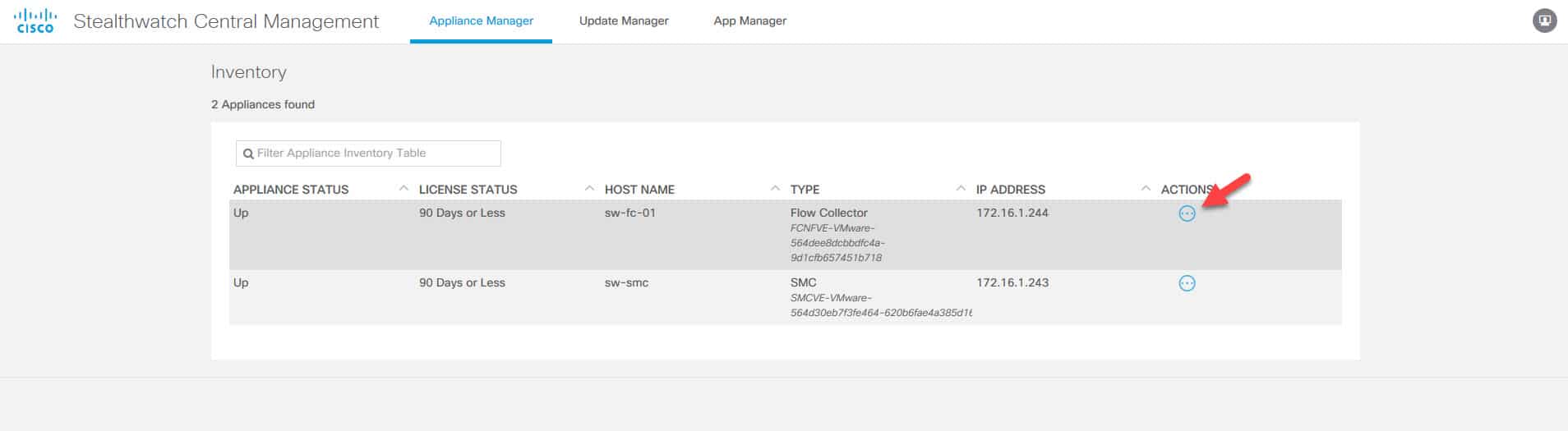Click the HOST NAME column header
Viewport: 1568px width, 431px height.
pyautogui.click(x=639, y=190)
